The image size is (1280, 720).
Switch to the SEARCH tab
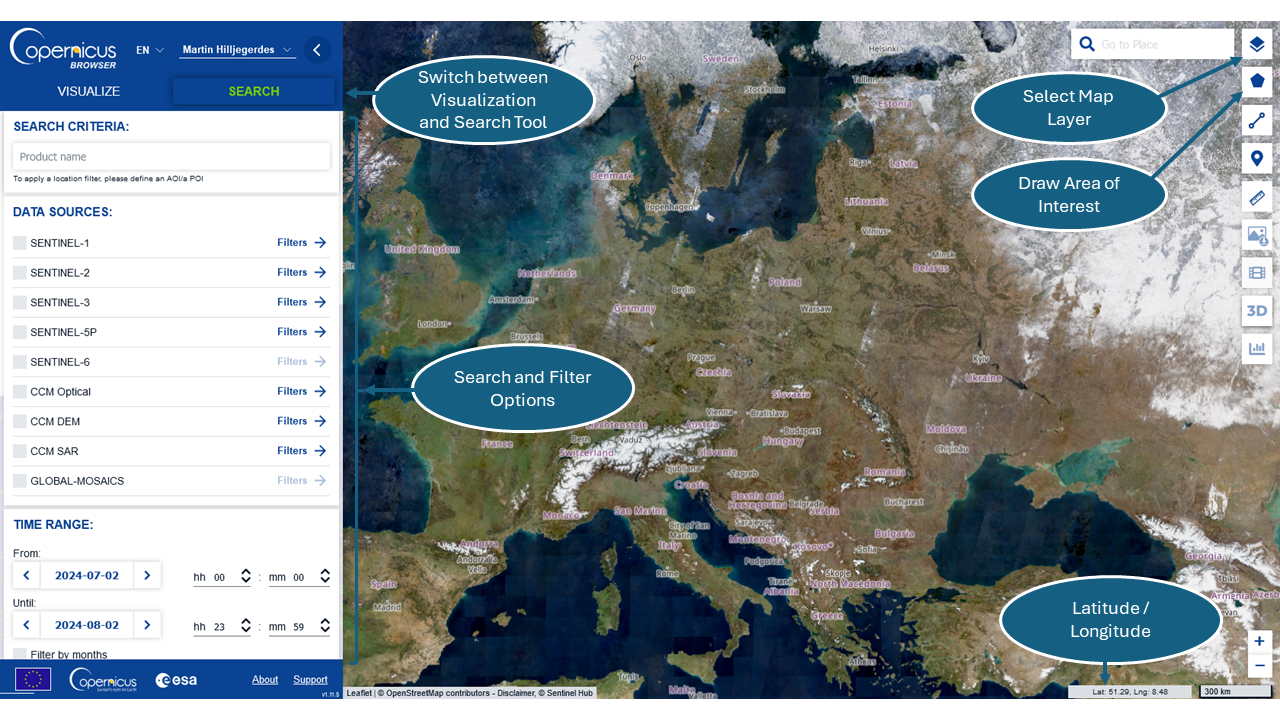click(254, 91)
